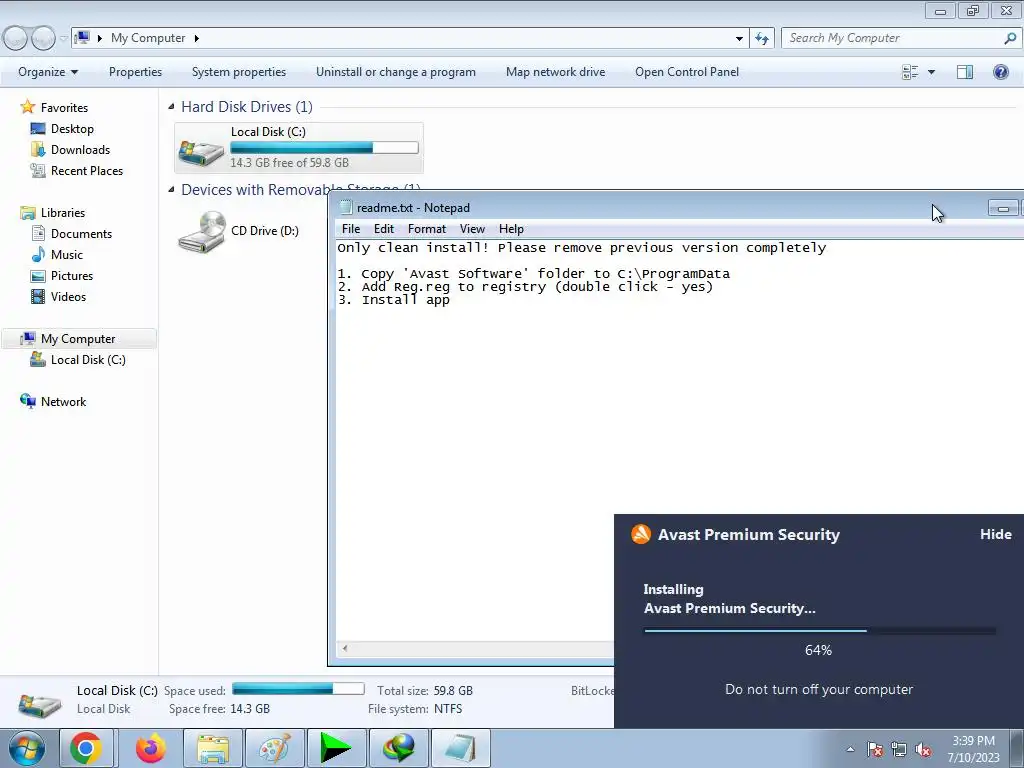The image size is (1024, 768).
Task: Open the address bar history dropdown
Action: (x=739, y=39)
